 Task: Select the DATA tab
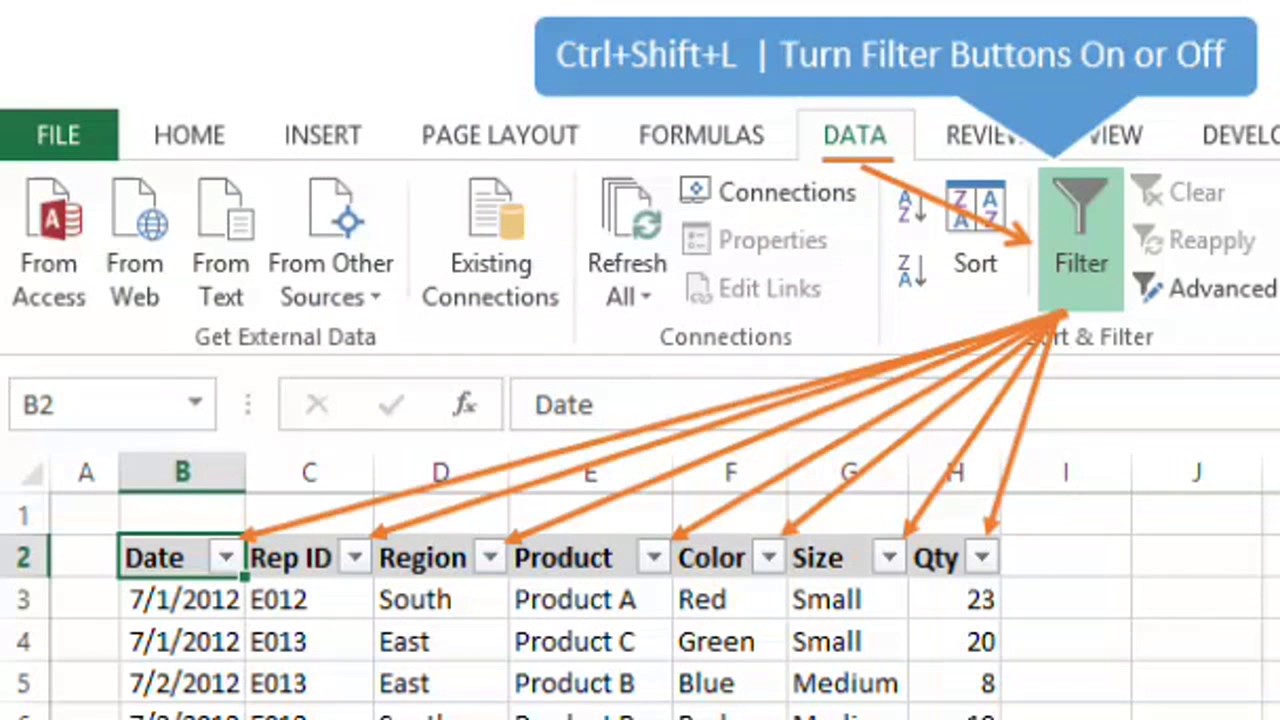[x=855, y=135]
